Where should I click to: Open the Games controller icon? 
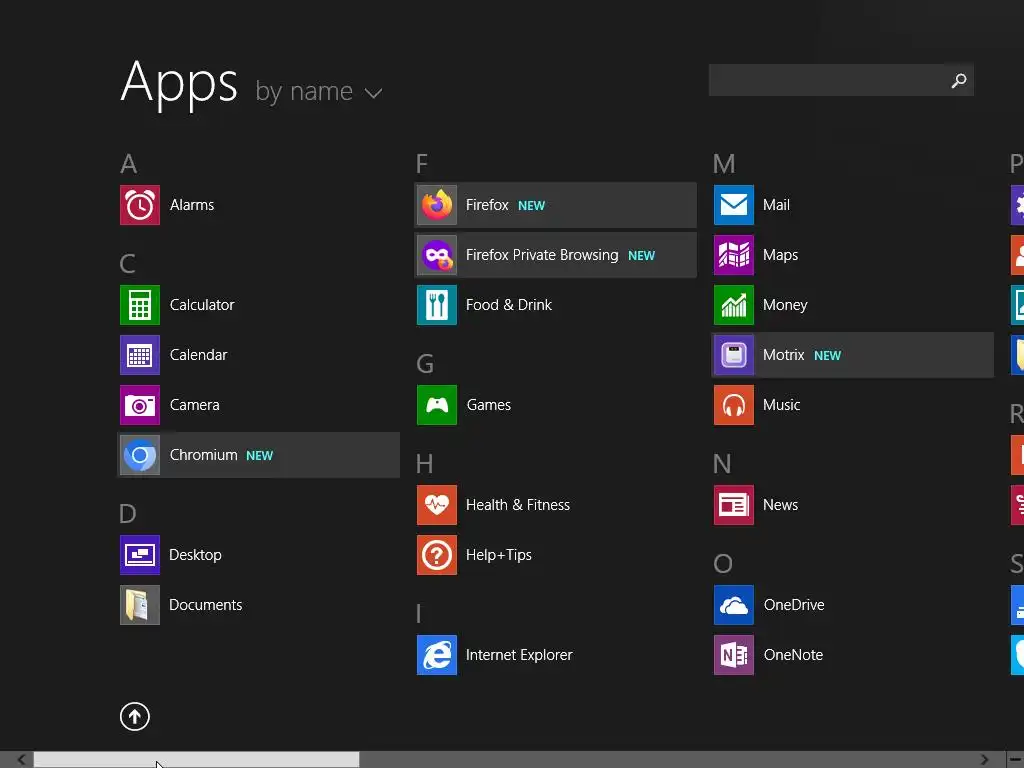[x=437, y=405]
